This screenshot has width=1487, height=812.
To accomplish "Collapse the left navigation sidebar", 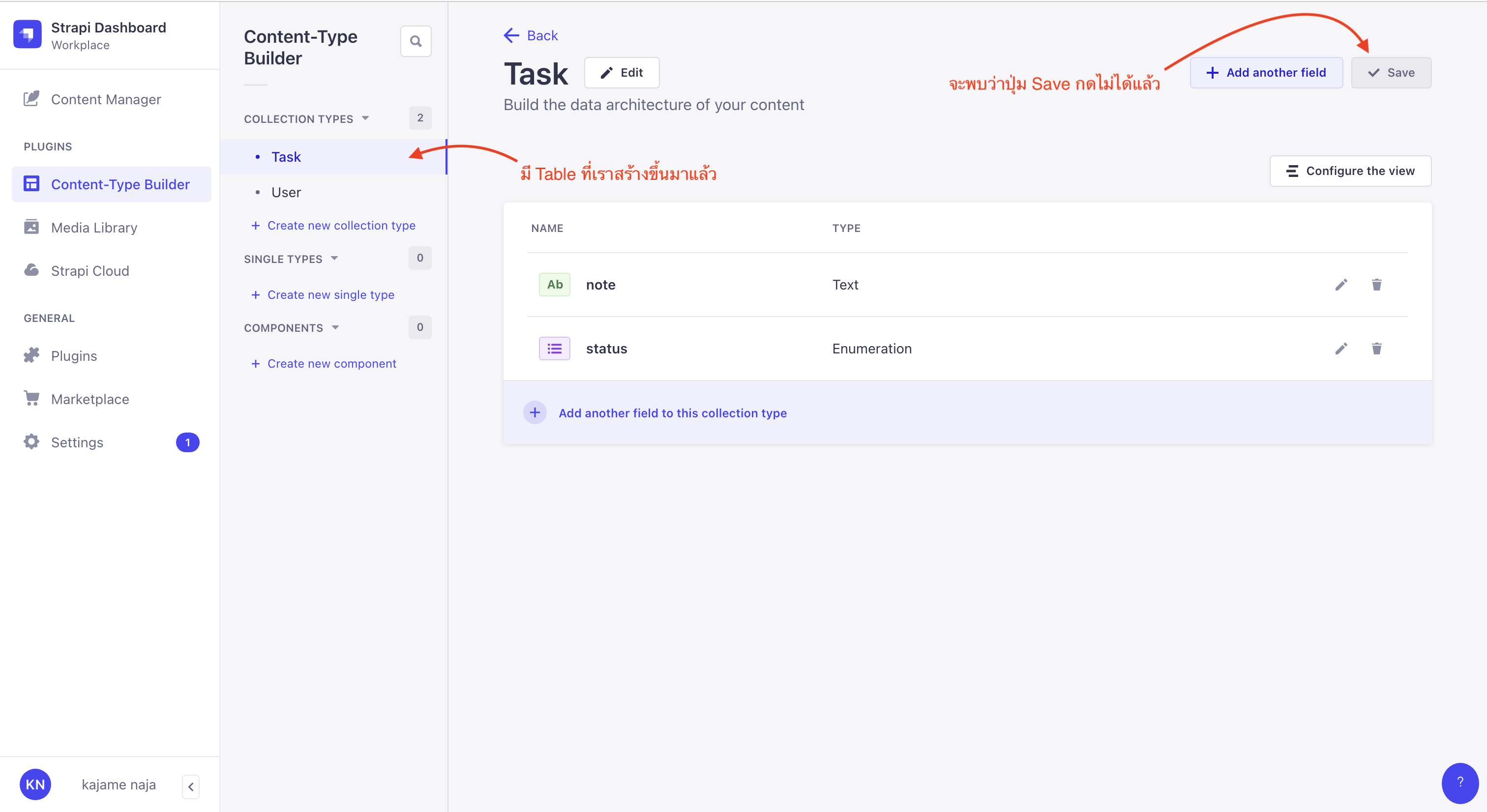I will coord(191,786).
